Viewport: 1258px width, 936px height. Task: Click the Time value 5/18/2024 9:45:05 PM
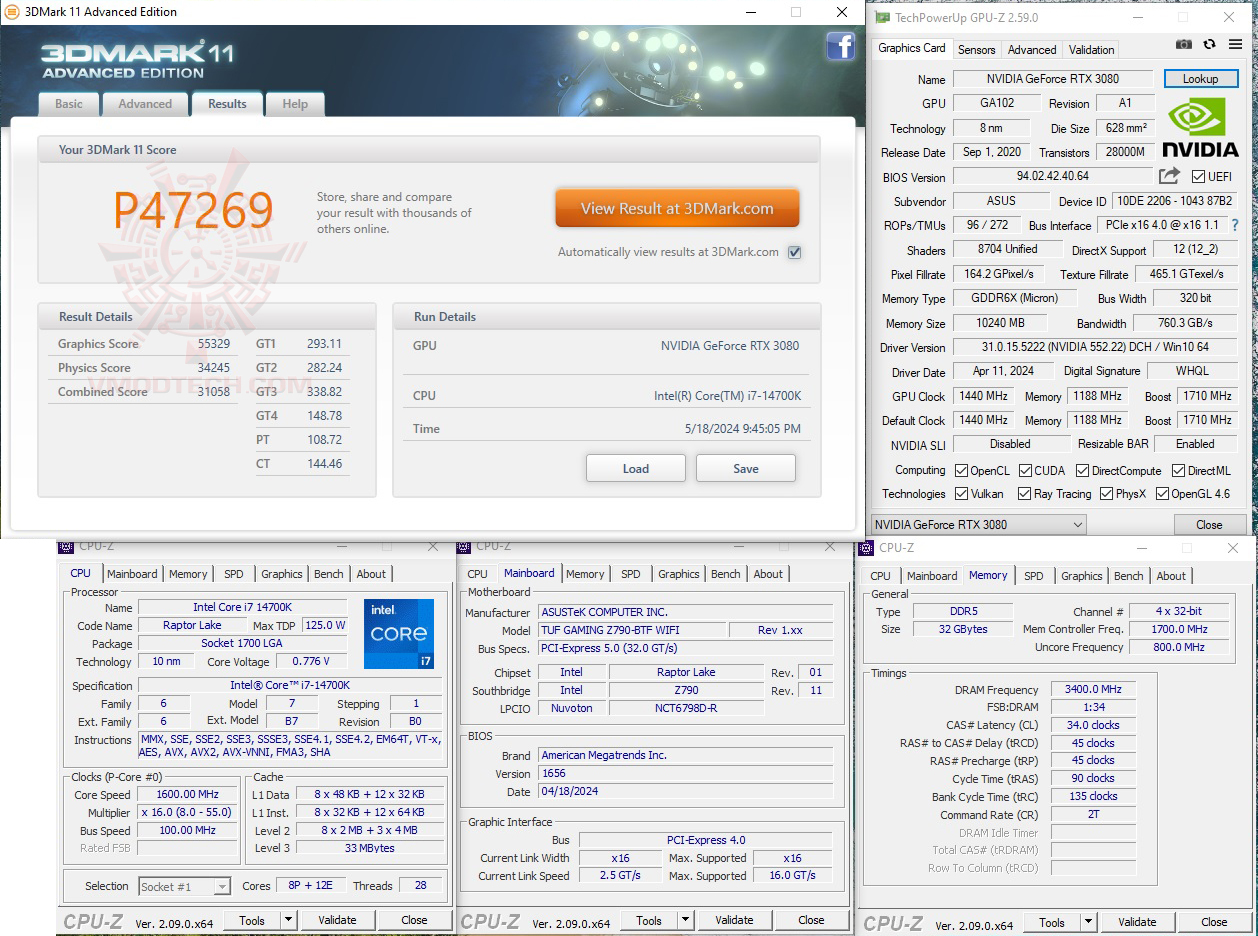coord(743,429)
